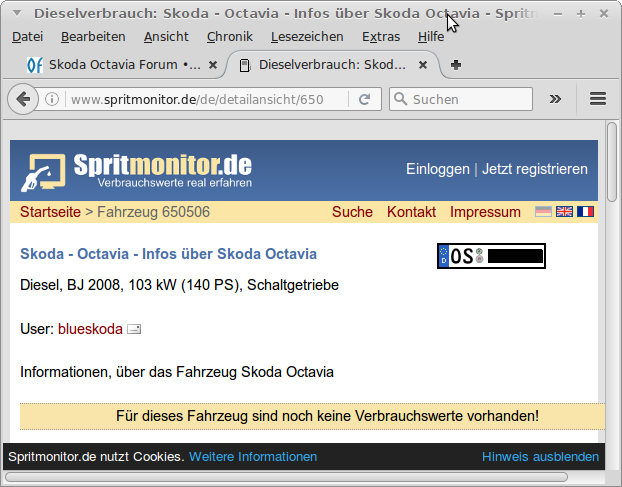Click Hinweis ausblenden to dismiss cookie notice
This screenshot has width=622, height=487.
540,456
